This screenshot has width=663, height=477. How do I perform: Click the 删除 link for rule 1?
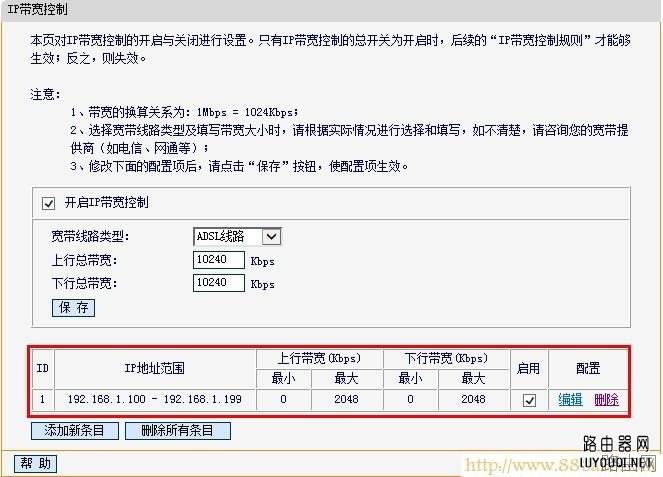(x=606, y=399)
